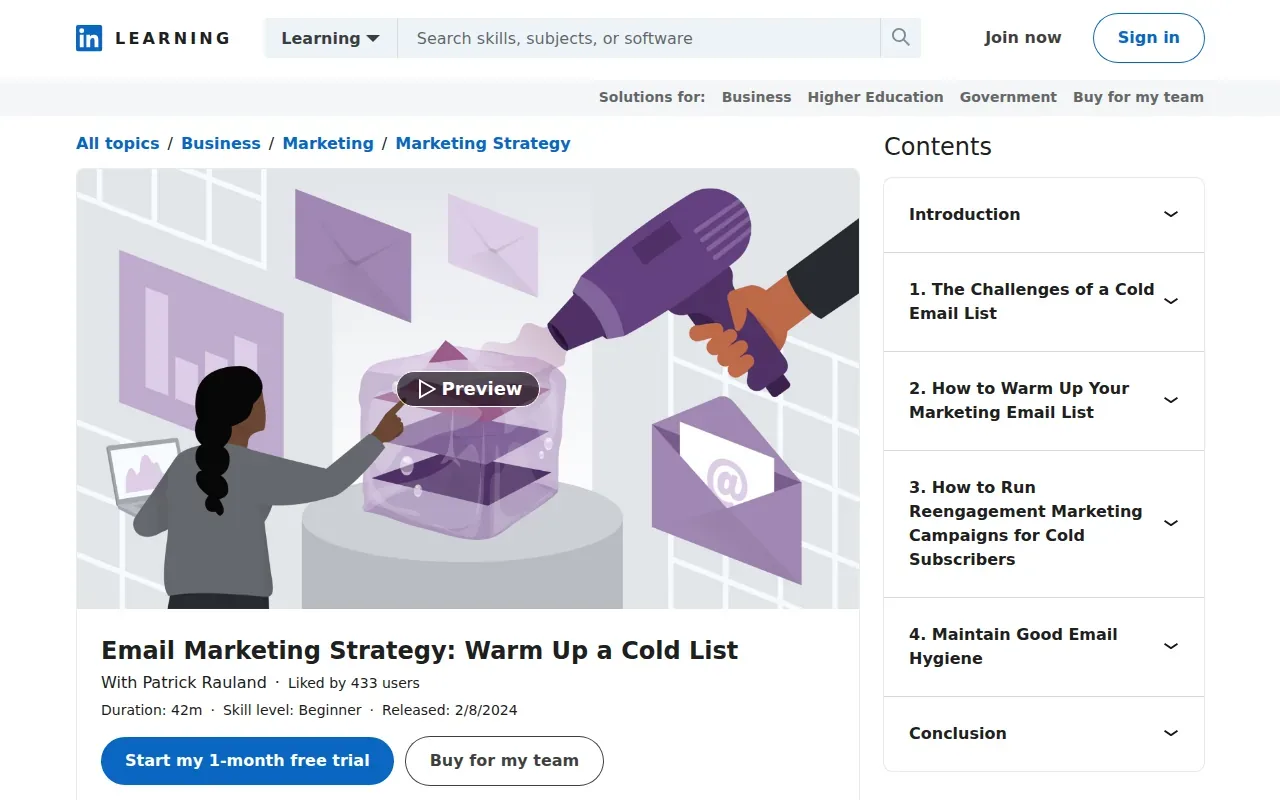Expand The Challenges of a Cold Email List
This screenshot has width=1280, height=800.
(1044, 302)
